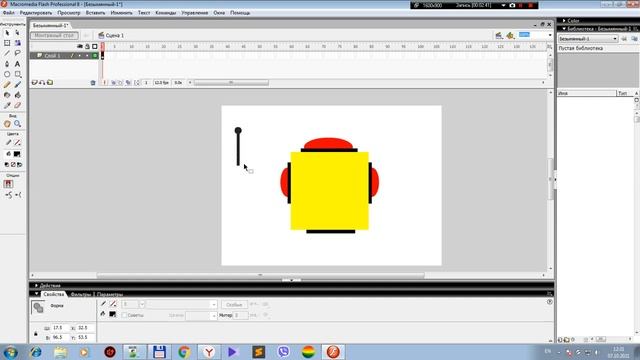This screenshot has height=360, width=640.
Task: Select the Oval tool
Action: tap(7, 74)
